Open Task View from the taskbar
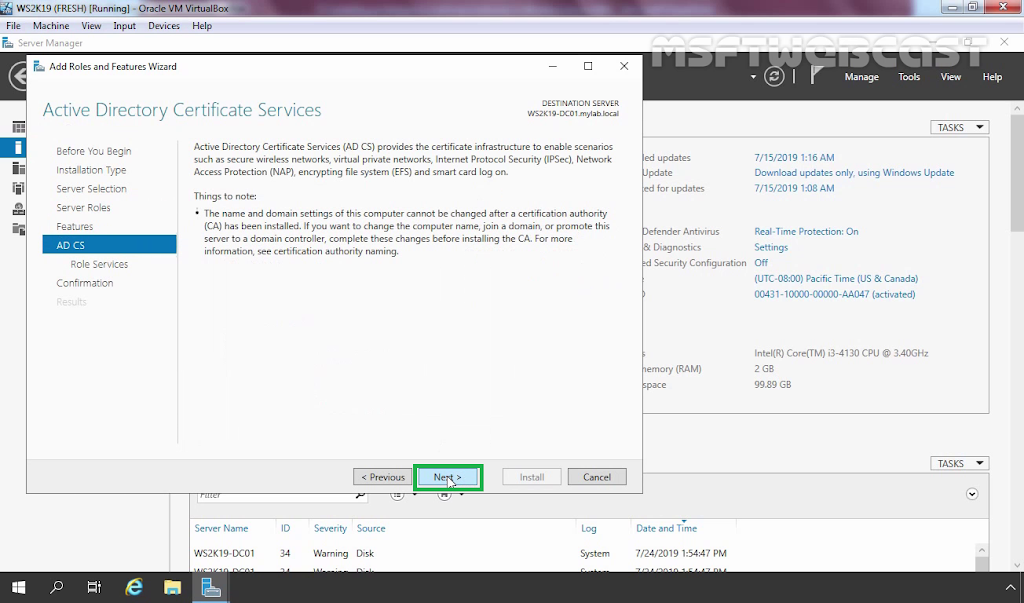This screenshot has width=1024, height=603. [95, 587]
